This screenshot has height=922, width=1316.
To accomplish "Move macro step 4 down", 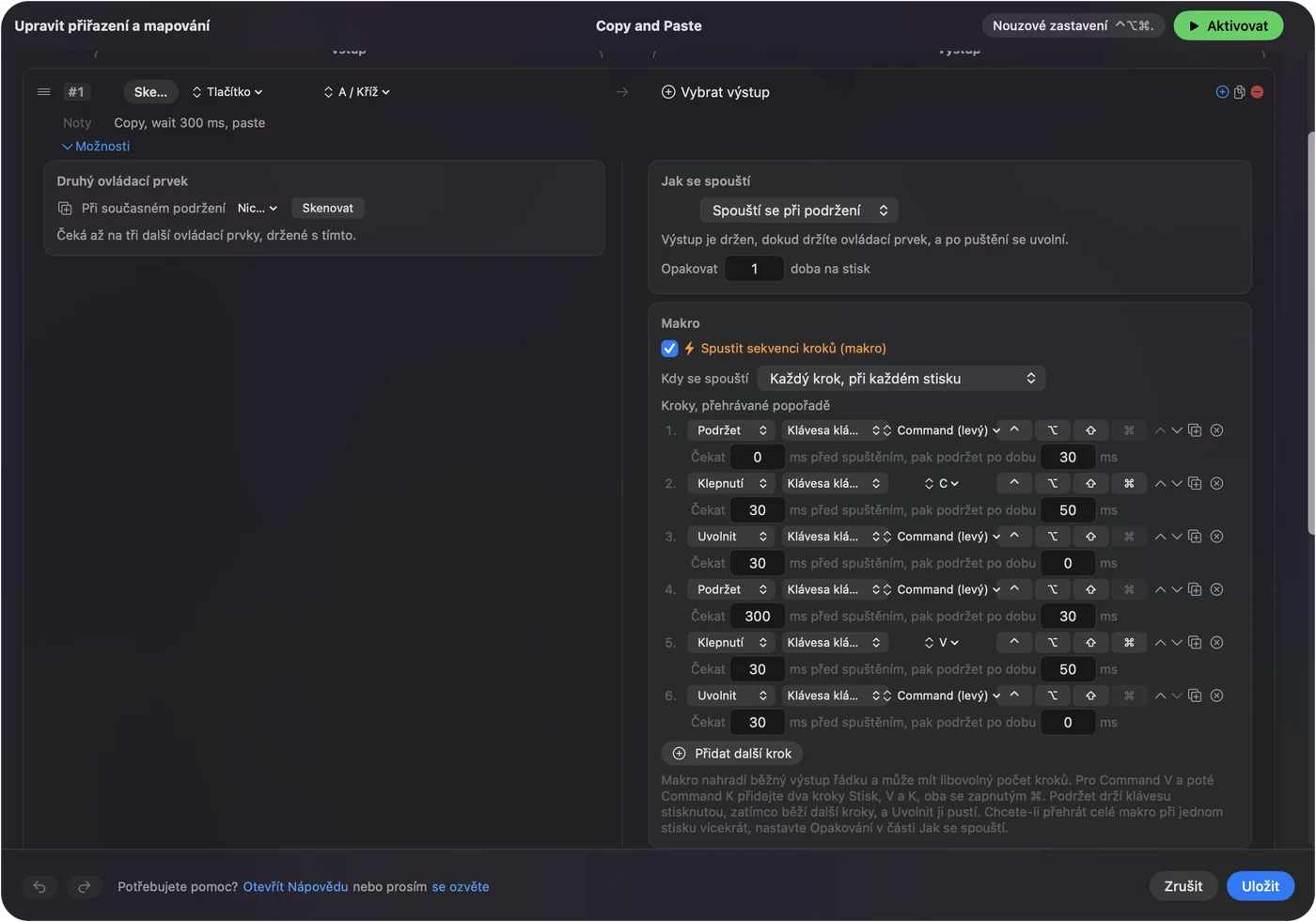I will pyautogui.click(x=1177, y=589).
